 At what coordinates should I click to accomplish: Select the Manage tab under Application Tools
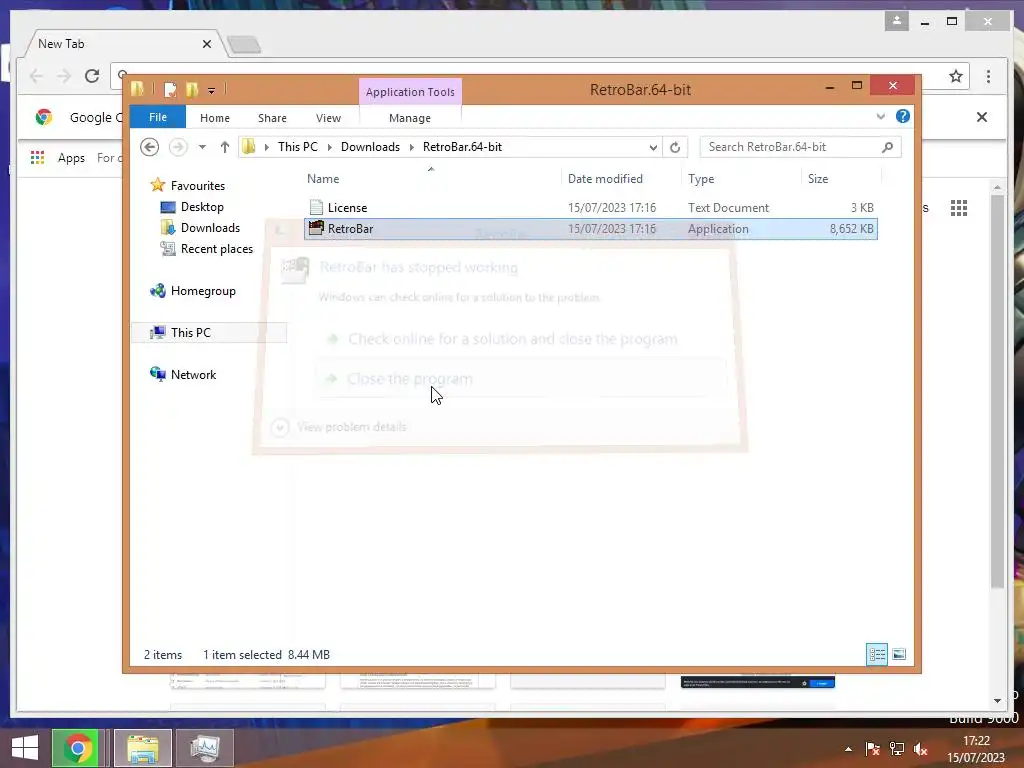(x=409, y=118)
